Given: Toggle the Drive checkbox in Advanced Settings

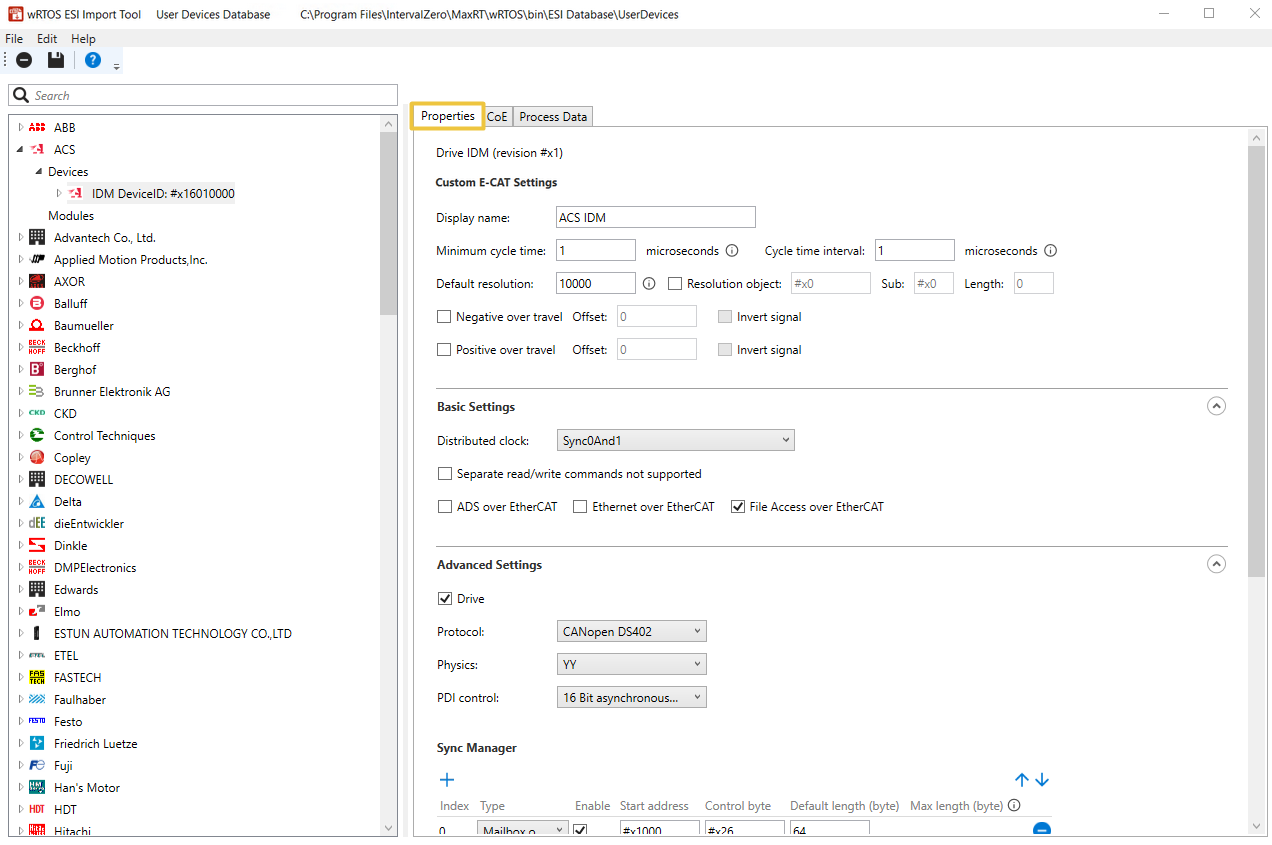Looking at the screenshot, I should point(445,599).
